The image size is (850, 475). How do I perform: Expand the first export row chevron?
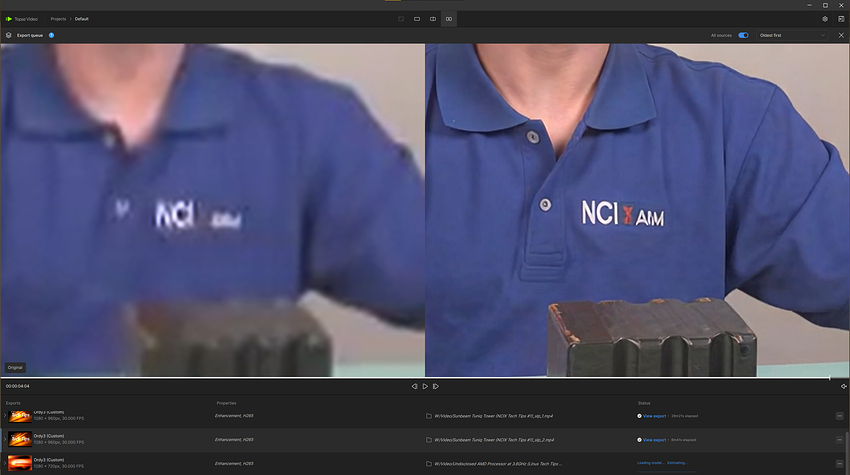coord(4,416)
